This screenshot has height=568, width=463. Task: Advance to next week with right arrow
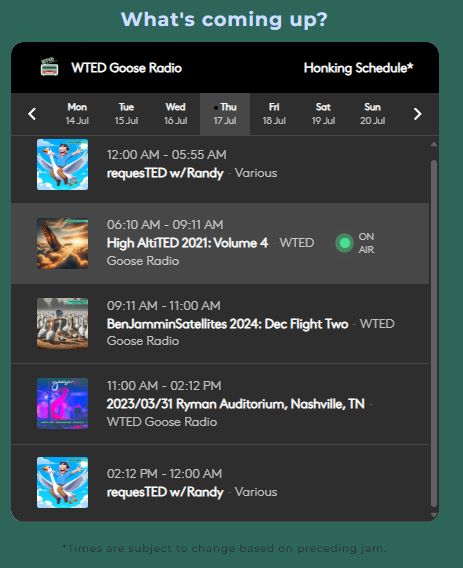417,114
